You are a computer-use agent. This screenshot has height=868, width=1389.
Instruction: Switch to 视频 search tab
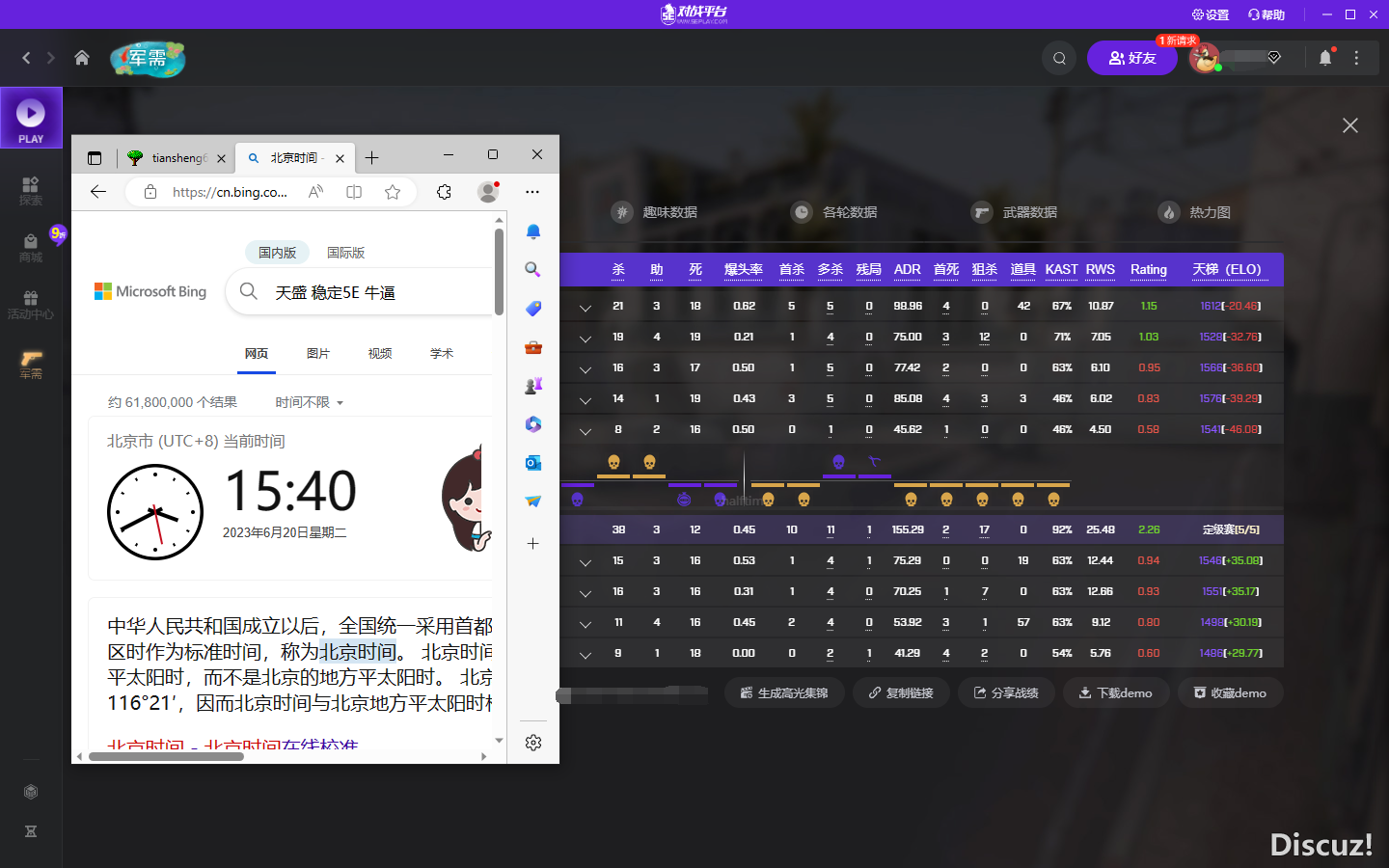pos(380,354)
